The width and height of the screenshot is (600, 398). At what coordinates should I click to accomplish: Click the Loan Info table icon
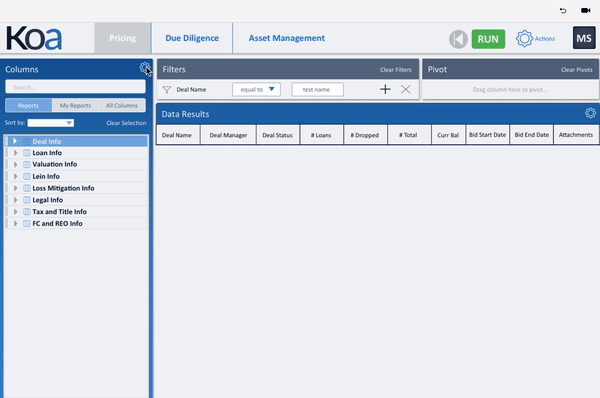pyautogui.click(x=27, y=153)
